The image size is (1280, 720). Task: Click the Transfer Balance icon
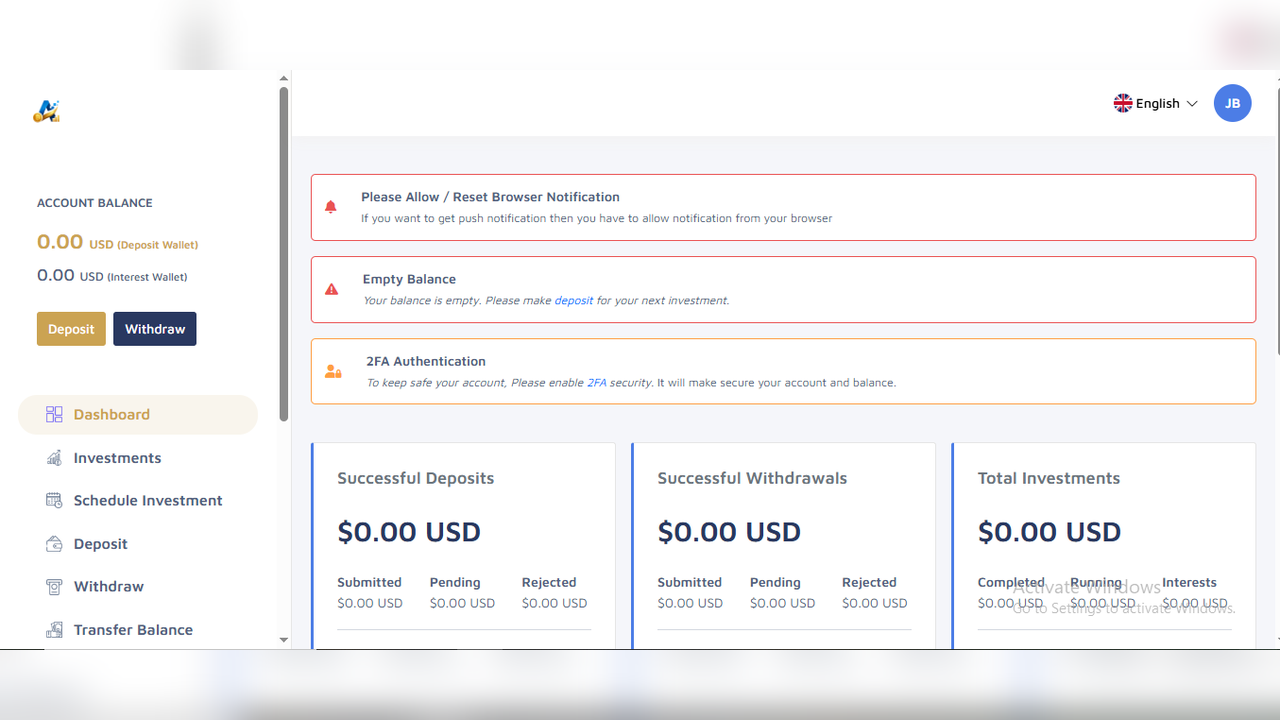point(54,630)
